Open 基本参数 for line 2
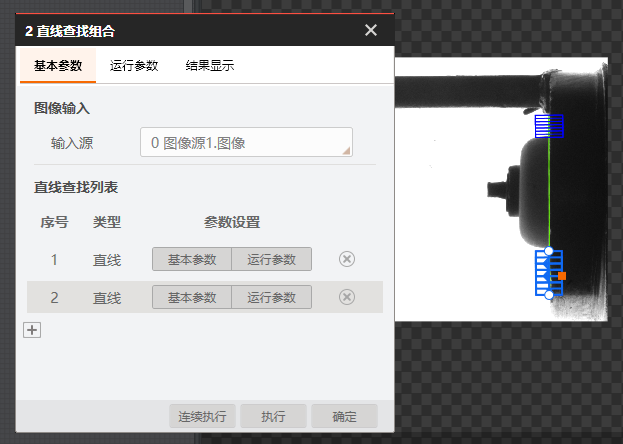 192,297
